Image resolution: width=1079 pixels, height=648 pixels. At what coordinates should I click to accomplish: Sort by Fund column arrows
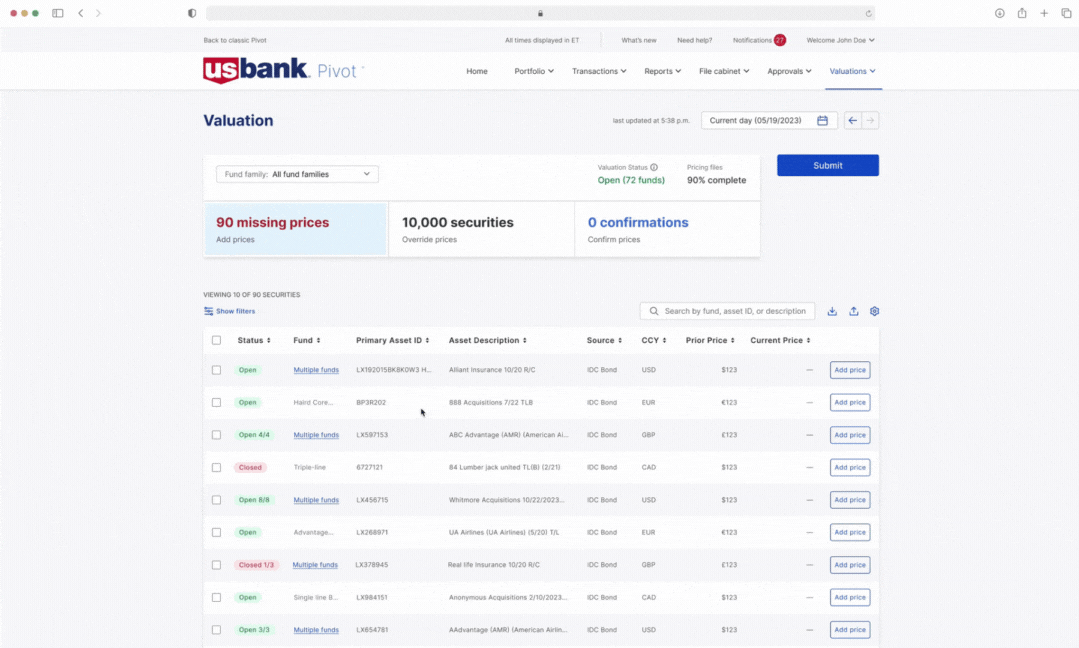point(318,341)
